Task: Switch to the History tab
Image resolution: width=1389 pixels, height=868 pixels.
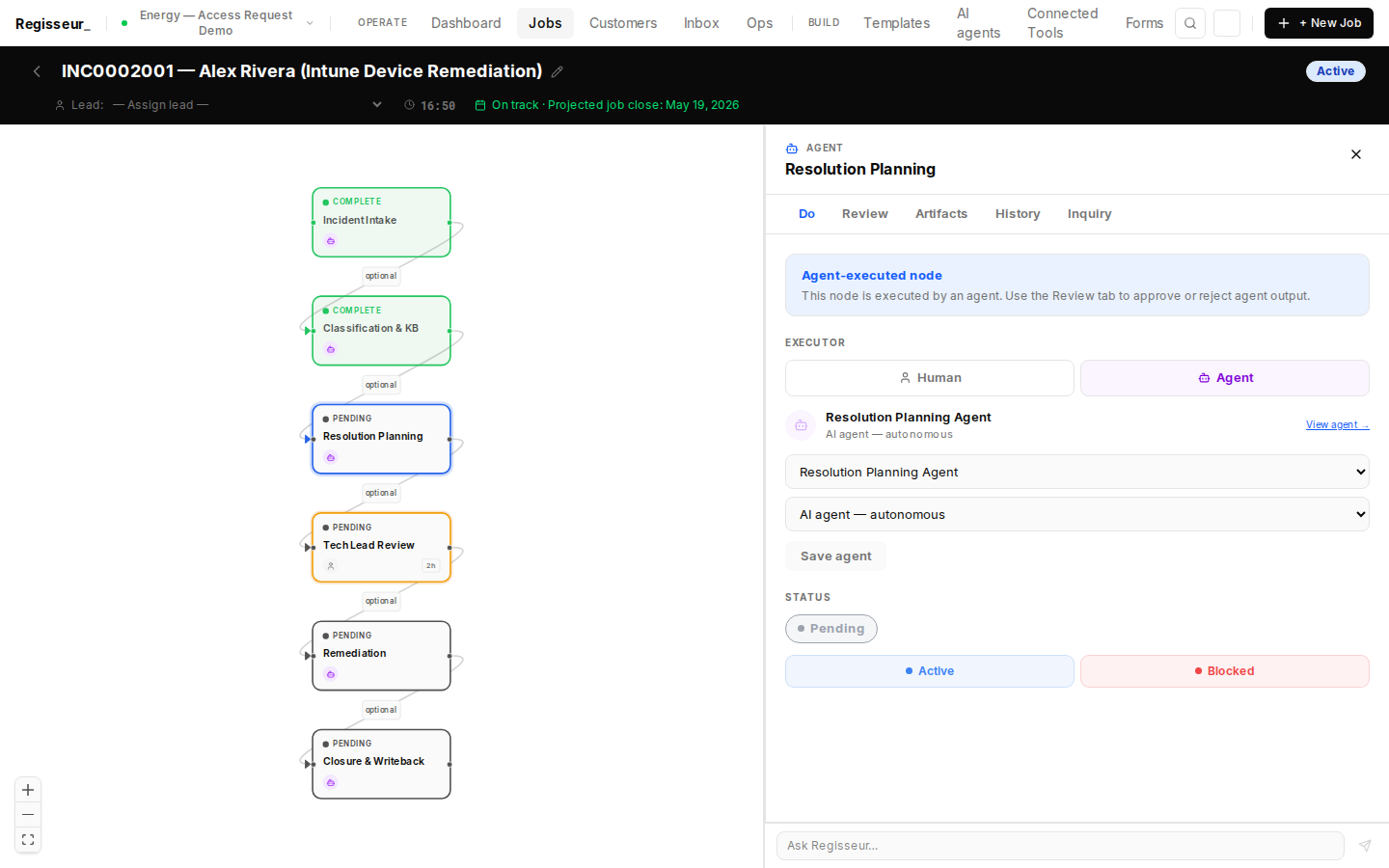Action: click(1018, 214)
